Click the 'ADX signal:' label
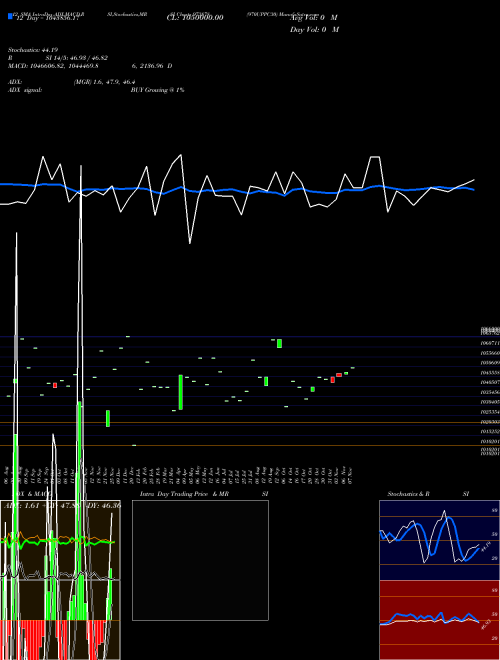Viewport: 500px width, 660px height. 25,90
